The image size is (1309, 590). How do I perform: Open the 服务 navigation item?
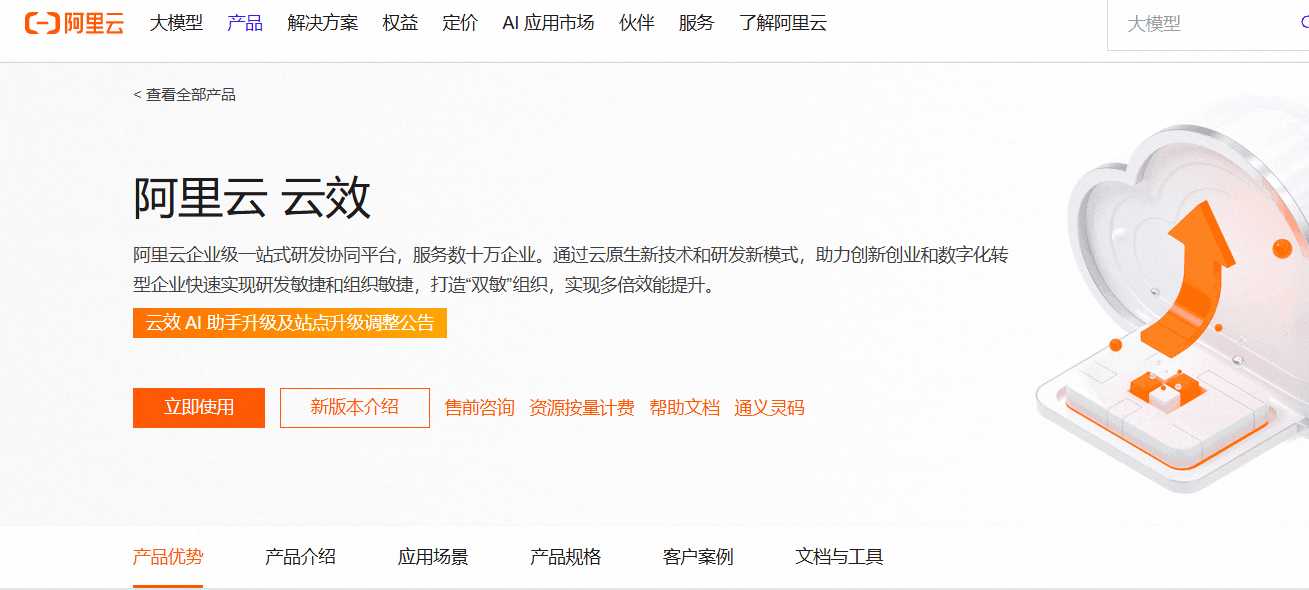click(x=696, y=23)
